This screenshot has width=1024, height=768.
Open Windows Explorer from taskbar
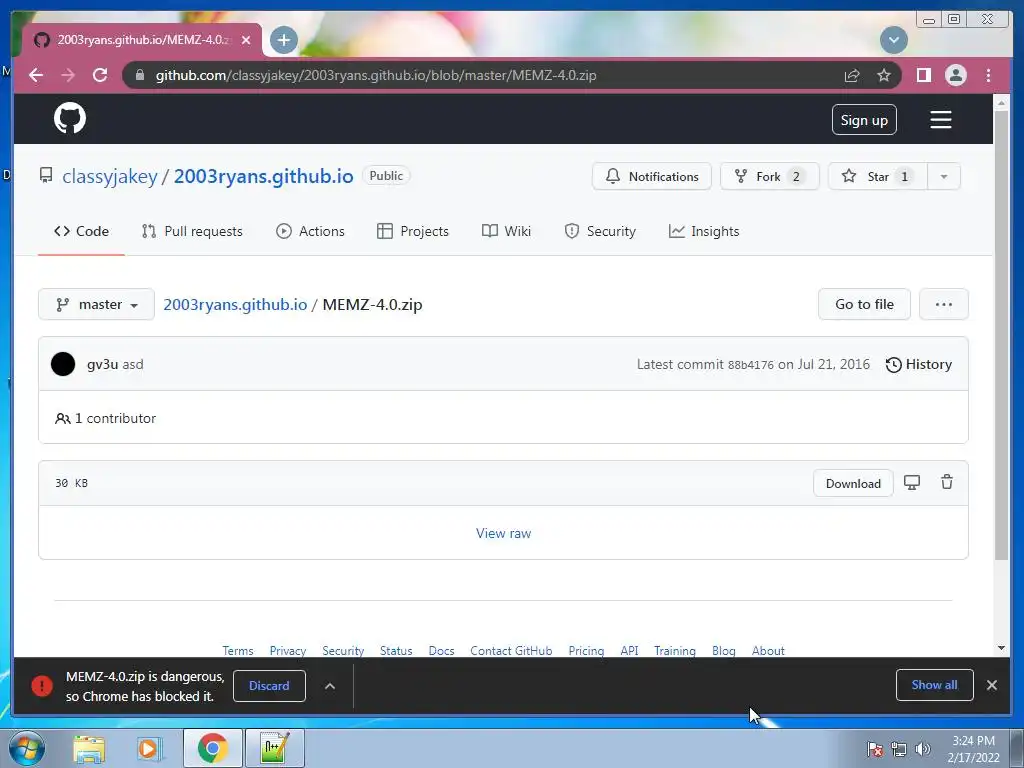(x=89, y=748)
